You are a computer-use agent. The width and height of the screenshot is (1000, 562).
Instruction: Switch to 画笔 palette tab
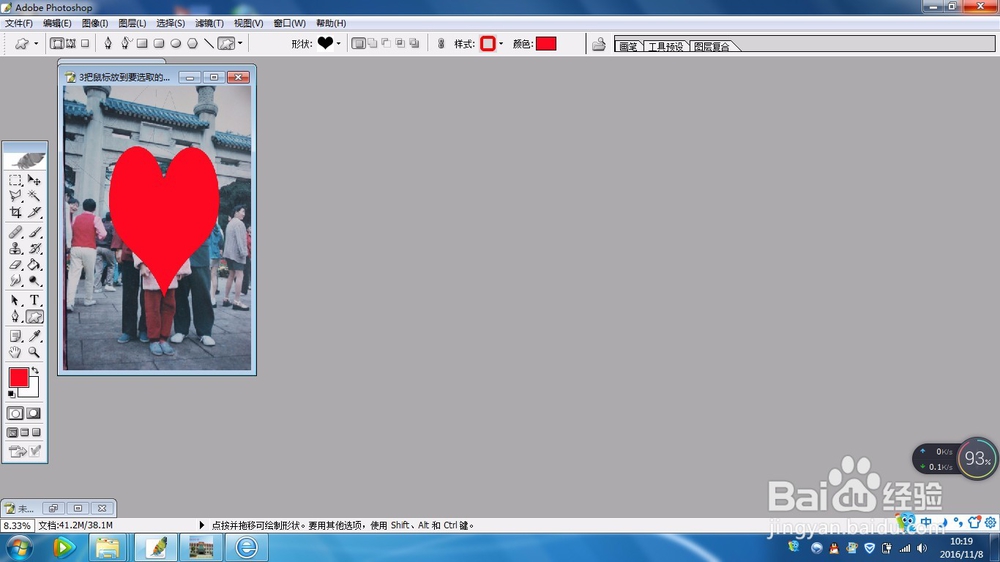coord(628,46)
